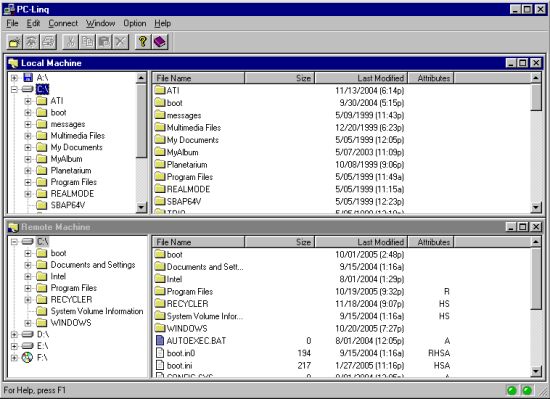Expand the A:\ drive in Local tree

(x=14, y=77)
